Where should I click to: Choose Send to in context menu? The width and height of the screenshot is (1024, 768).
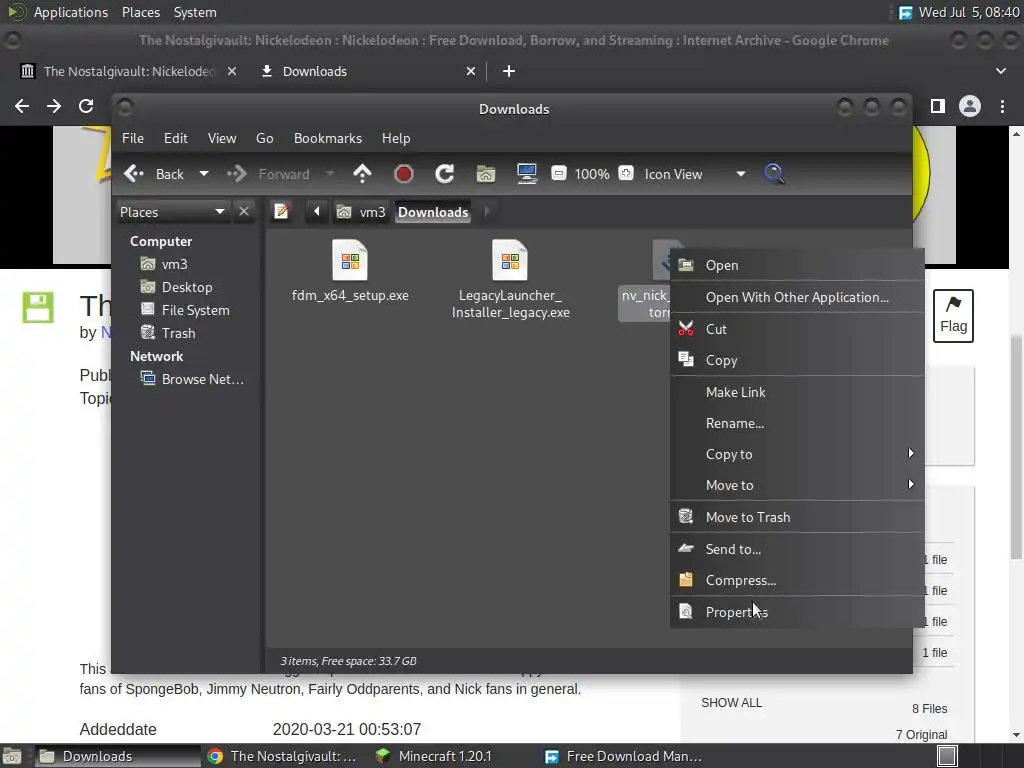pos(797,549)
